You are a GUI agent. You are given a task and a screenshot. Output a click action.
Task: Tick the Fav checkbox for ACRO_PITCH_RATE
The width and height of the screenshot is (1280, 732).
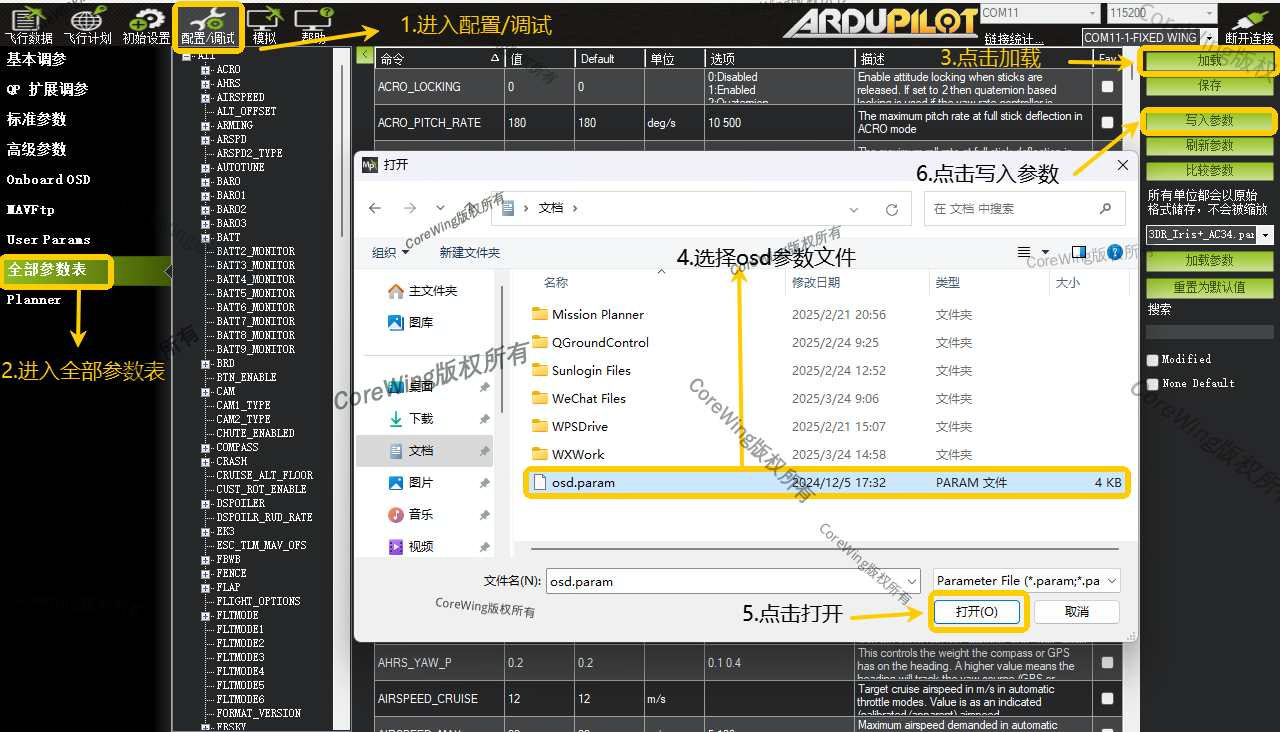pyautogui.click(x=1107, y=123)
